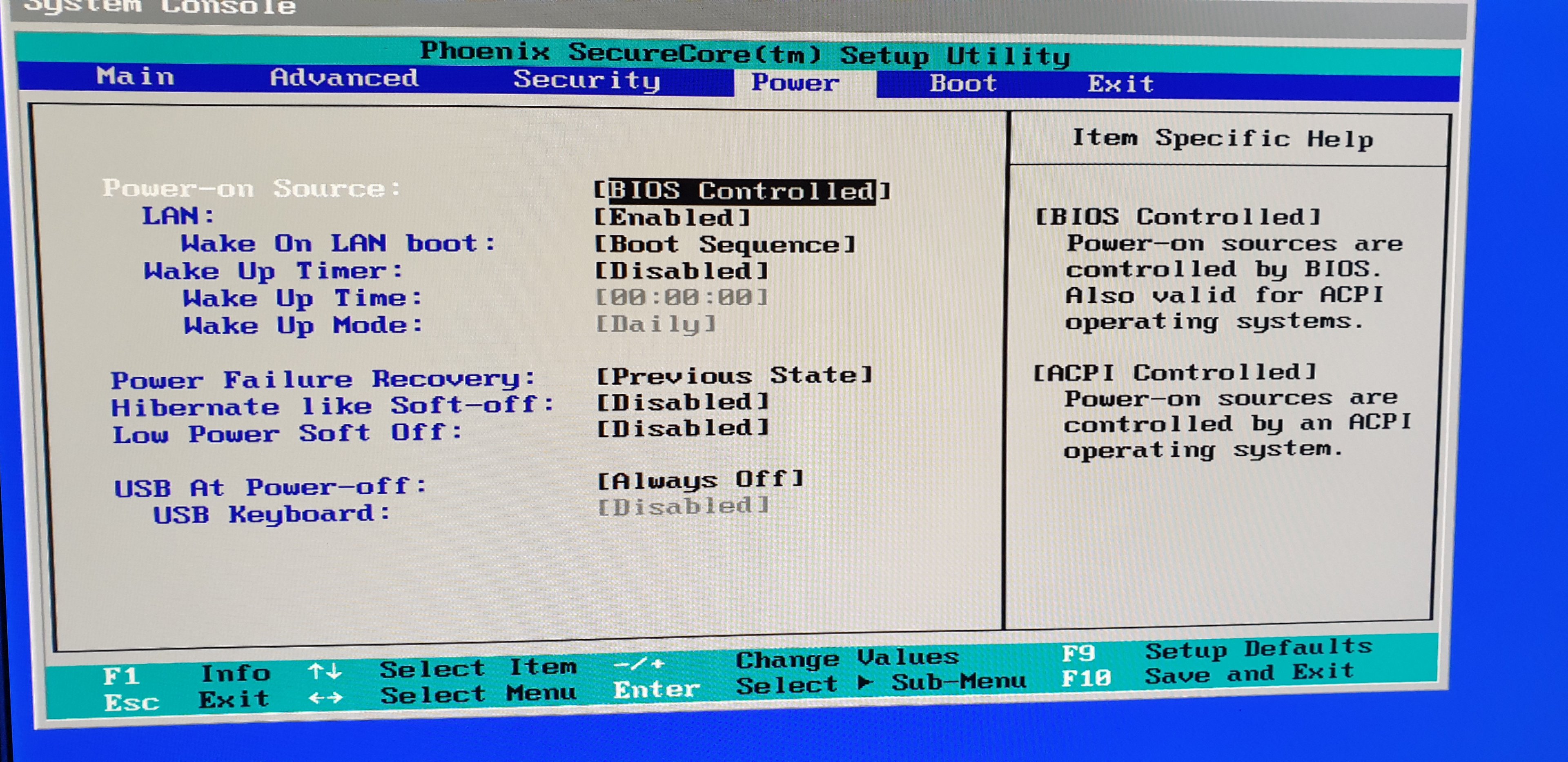
Task: Toggle Low Power Soft Off Disabled value
Action: pyautogui.click(x=682, y=429)
